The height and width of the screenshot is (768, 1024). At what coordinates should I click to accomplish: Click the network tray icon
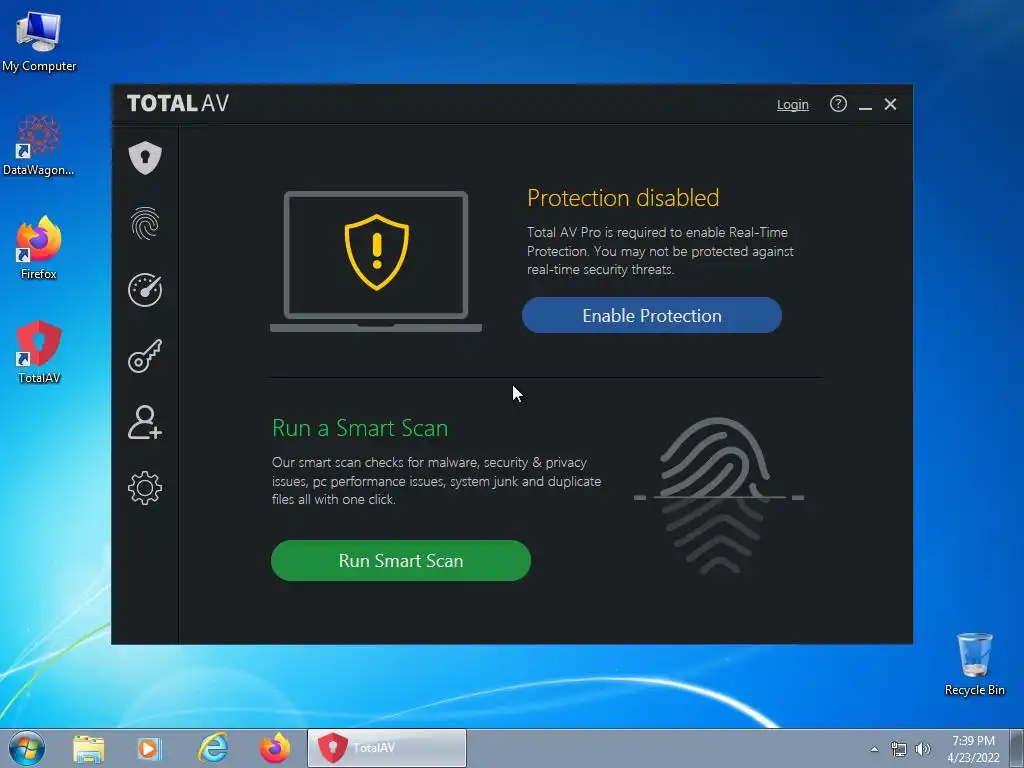(899, 749)
